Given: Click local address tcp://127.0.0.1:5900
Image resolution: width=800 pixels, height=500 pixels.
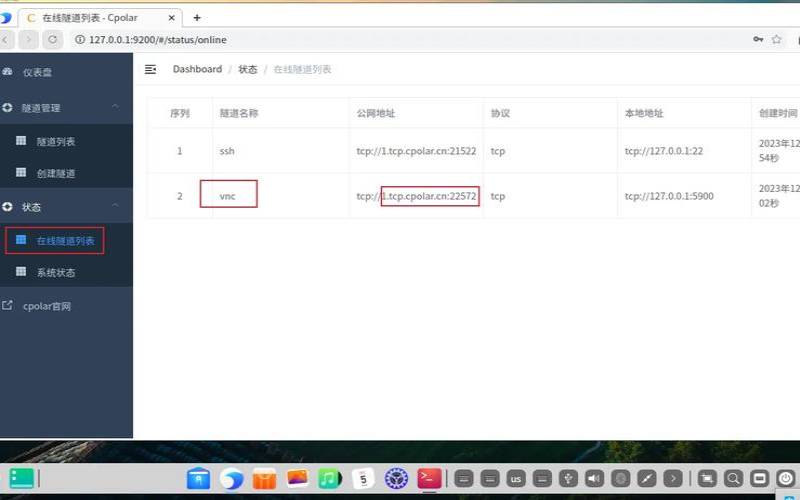Looking at the screenshot, I should [x=669, y=196].
